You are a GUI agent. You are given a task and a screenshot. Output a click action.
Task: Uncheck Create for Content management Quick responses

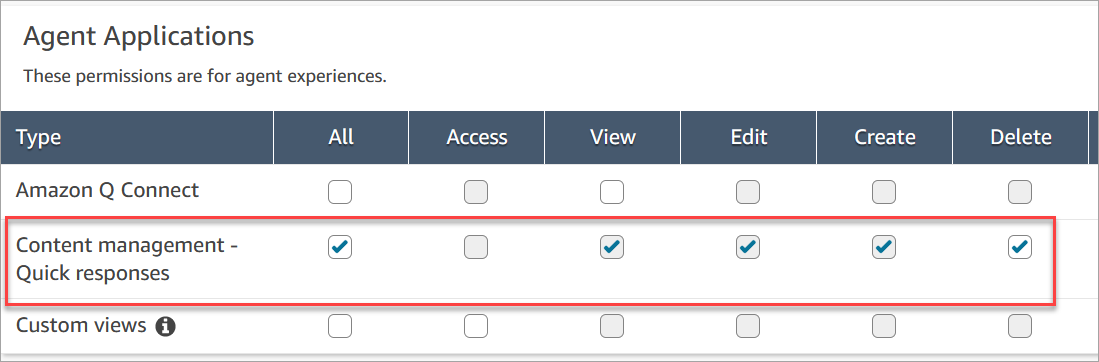(884, 247)
